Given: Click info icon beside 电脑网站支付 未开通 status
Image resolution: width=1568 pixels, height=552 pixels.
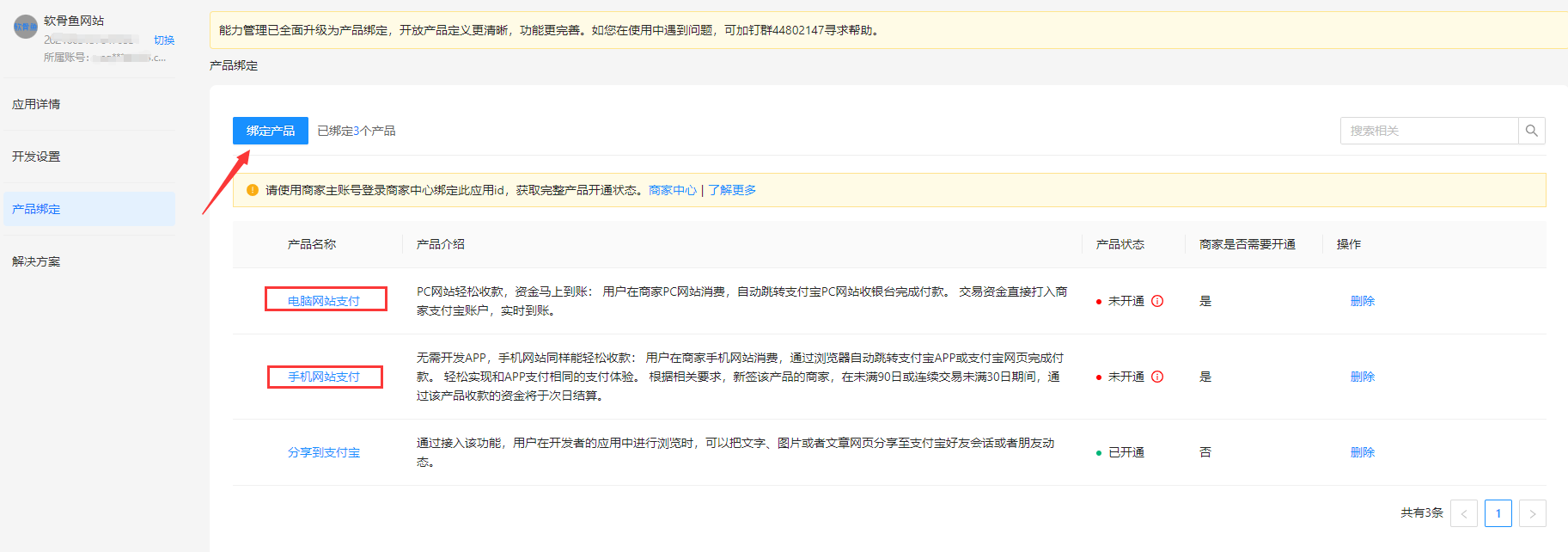Looking at the screenshot, I should (x=1157, y=301).
